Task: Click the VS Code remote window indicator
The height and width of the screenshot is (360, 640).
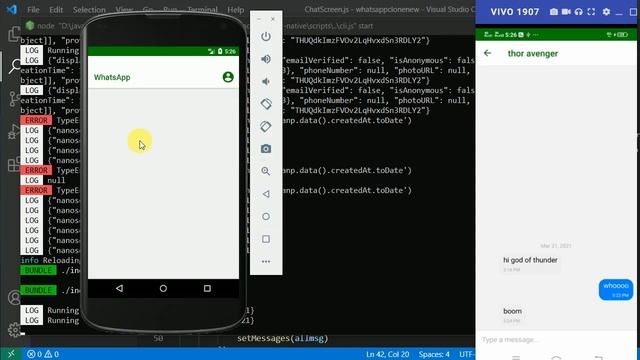Action: tap(11, 354)
